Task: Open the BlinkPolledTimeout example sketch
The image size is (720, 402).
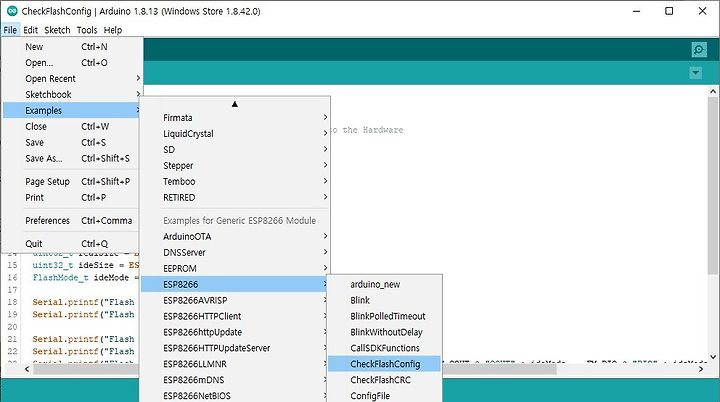Action: point(384,316)
